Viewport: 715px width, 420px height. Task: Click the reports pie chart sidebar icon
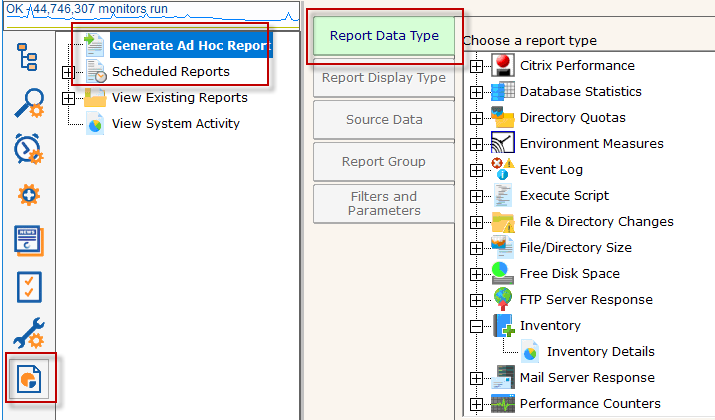[x=29, y=381]
